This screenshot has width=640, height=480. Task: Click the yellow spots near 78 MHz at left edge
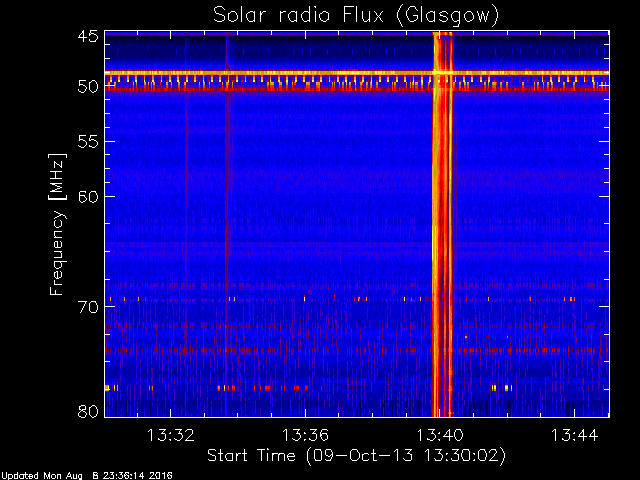[x=112, y=388]
